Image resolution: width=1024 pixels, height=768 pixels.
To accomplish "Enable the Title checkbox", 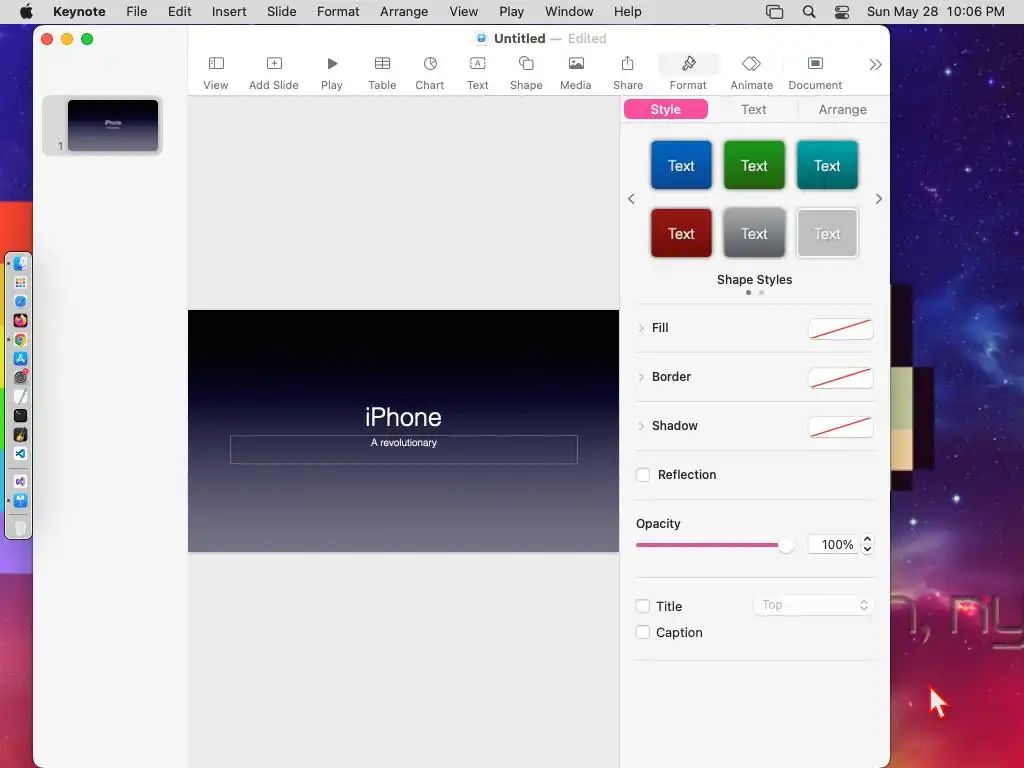I will point(643,606).
